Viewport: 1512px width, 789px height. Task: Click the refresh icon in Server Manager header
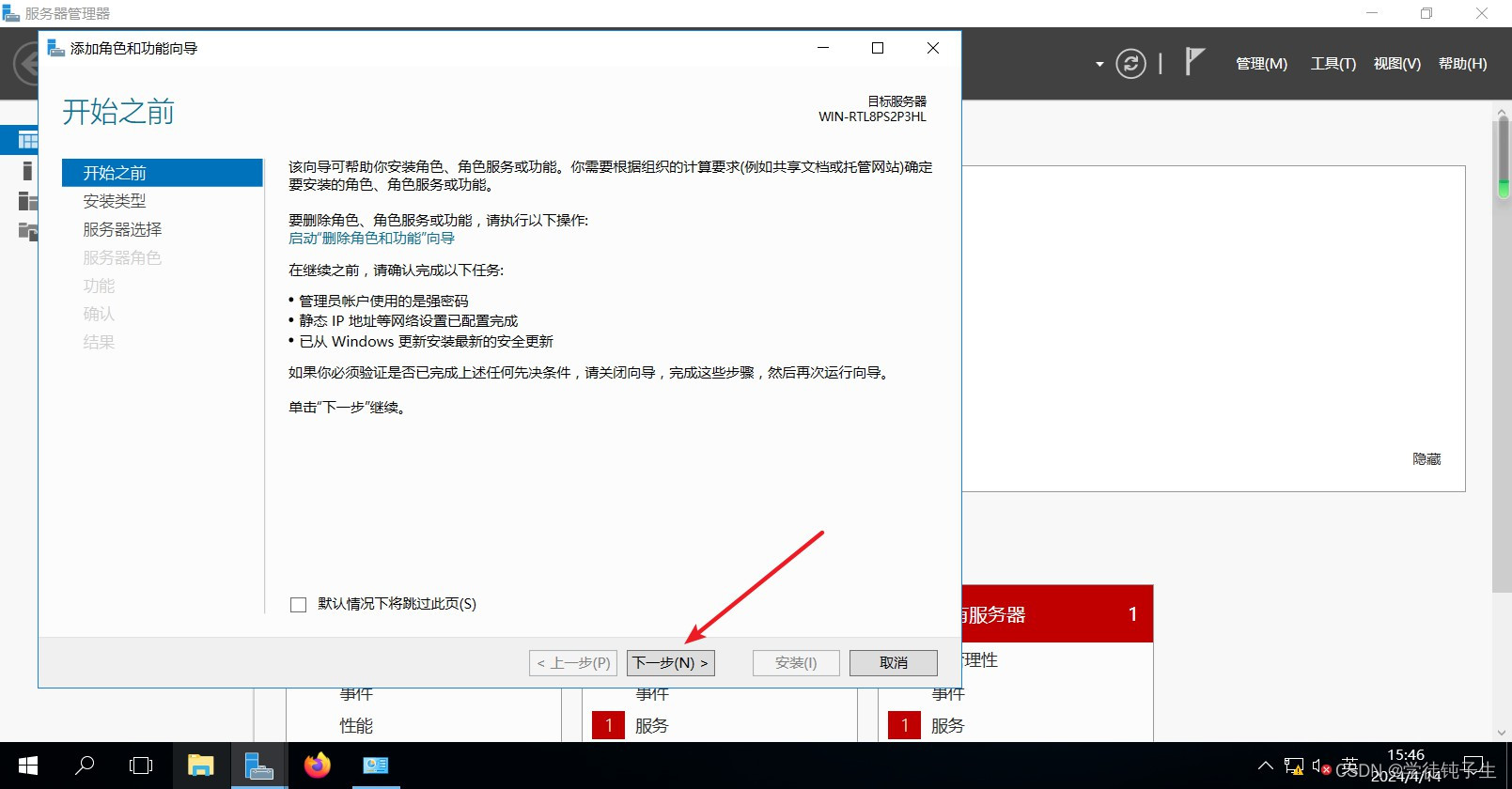pyautogui.click(x=1130, y=64)
